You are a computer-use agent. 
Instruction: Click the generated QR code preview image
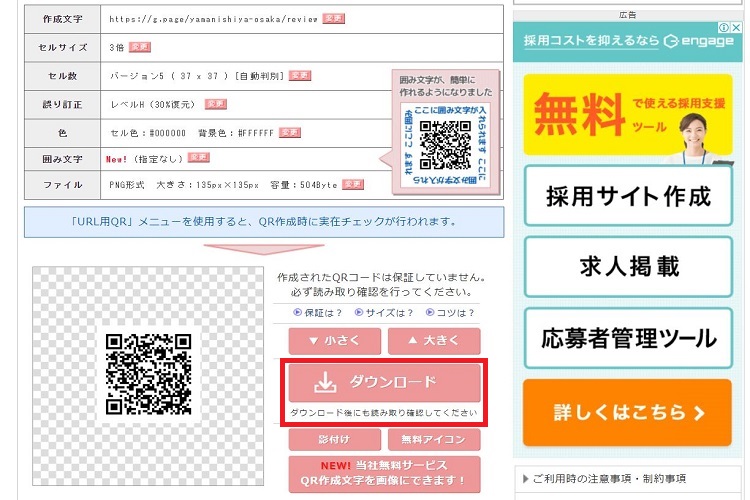tap(149, 374)
